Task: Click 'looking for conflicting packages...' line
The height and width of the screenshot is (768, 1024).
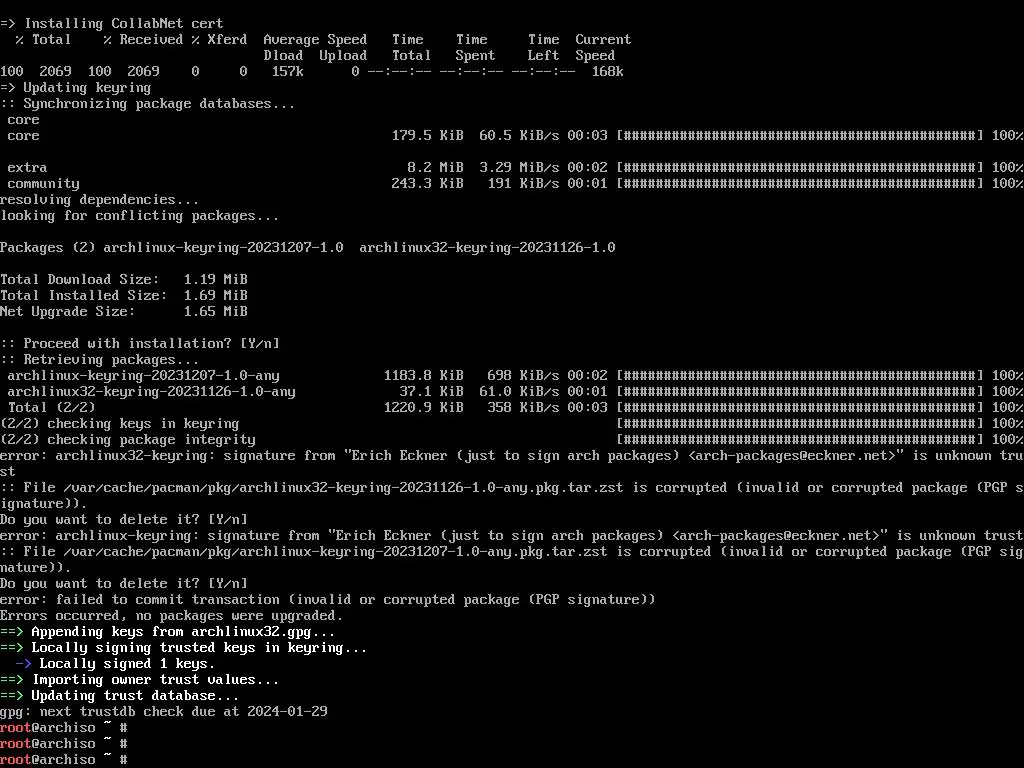Action: [139, 216]
